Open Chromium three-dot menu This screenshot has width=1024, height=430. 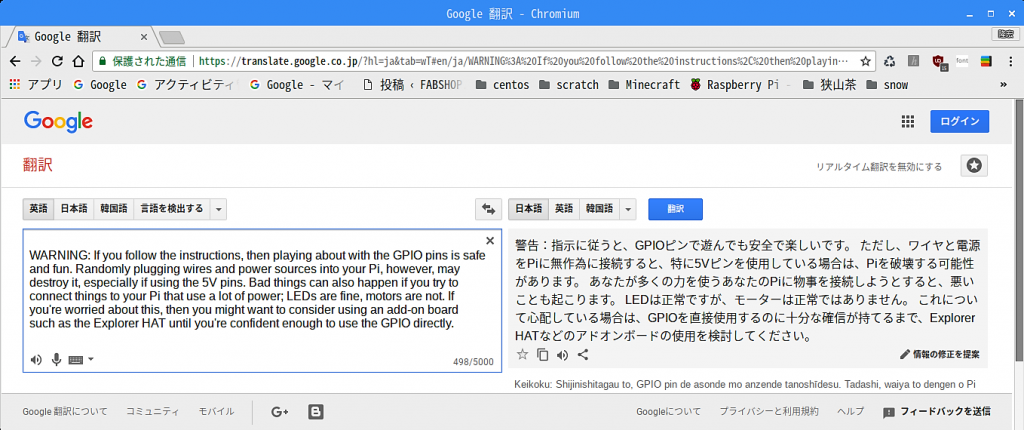coord(1010,61)
